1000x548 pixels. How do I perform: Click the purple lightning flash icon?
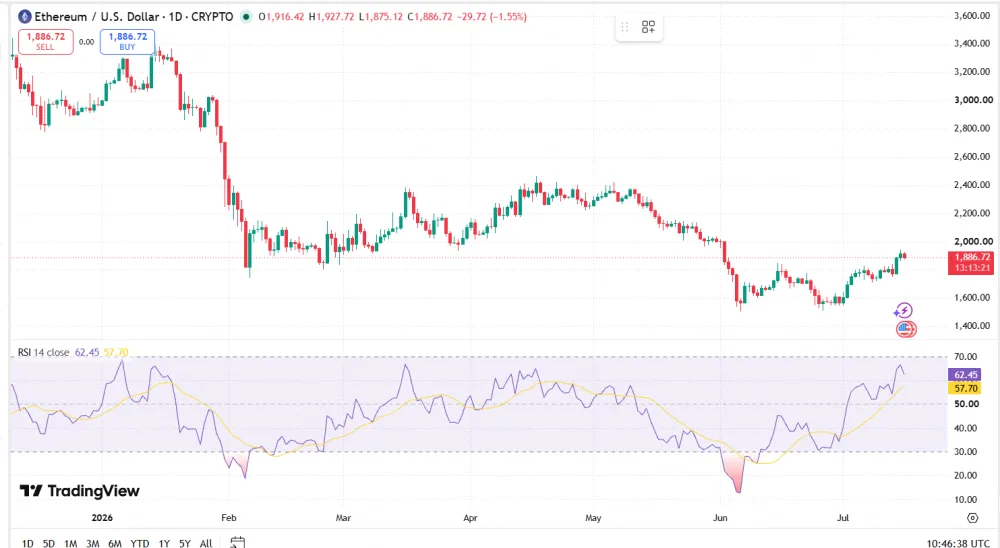click(x=903, y=311)
